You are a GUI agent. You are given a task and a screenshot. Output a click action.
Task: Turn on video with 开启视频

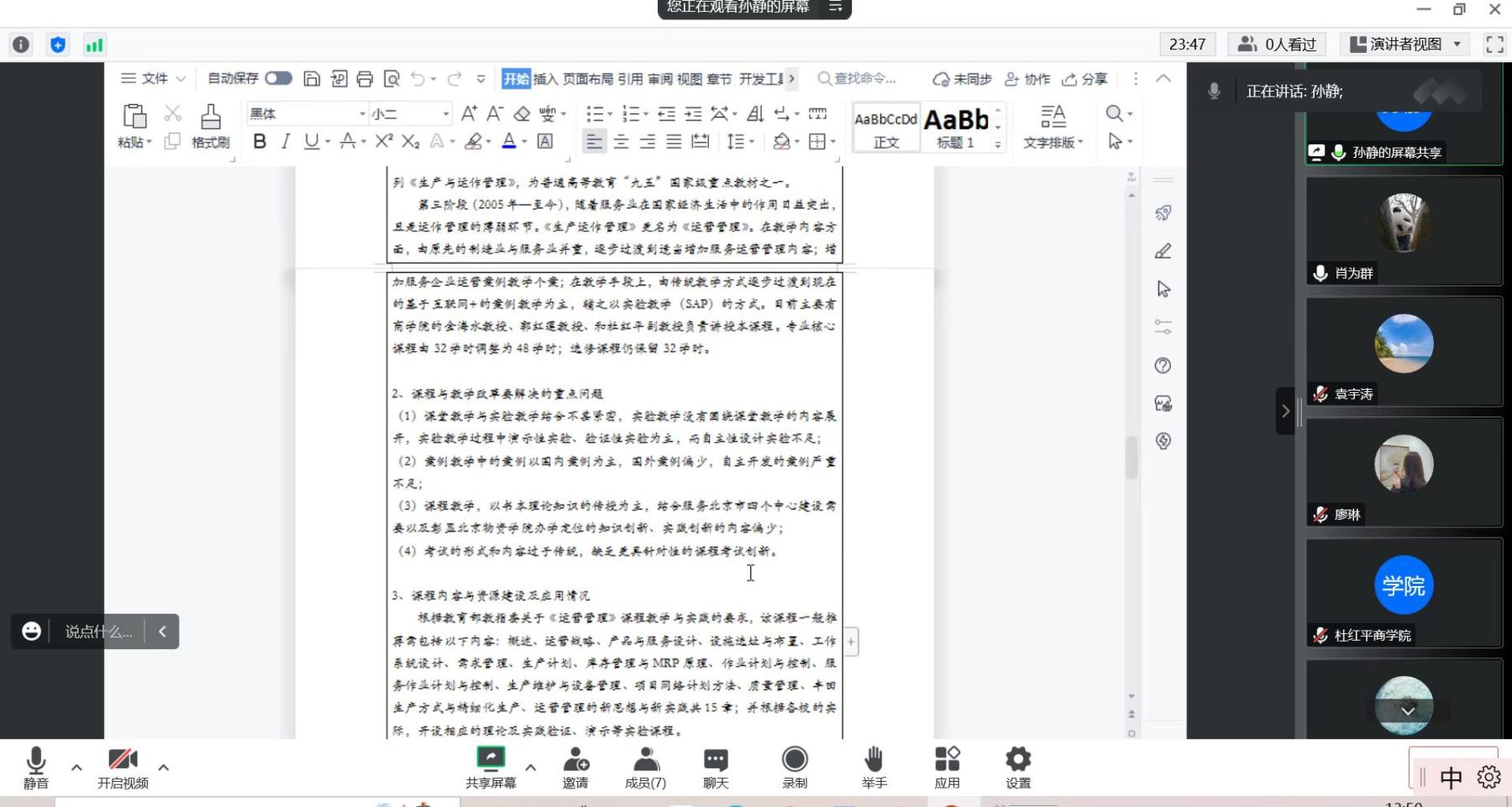tap(123, 767)
